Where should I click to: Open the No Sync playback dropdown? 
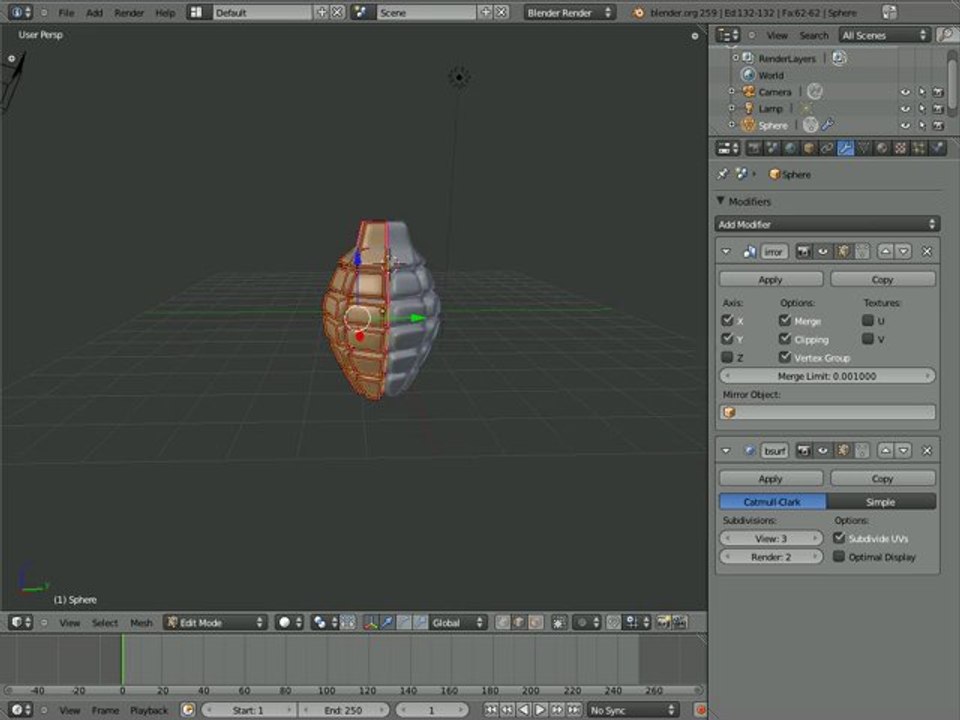pos(632,710)
